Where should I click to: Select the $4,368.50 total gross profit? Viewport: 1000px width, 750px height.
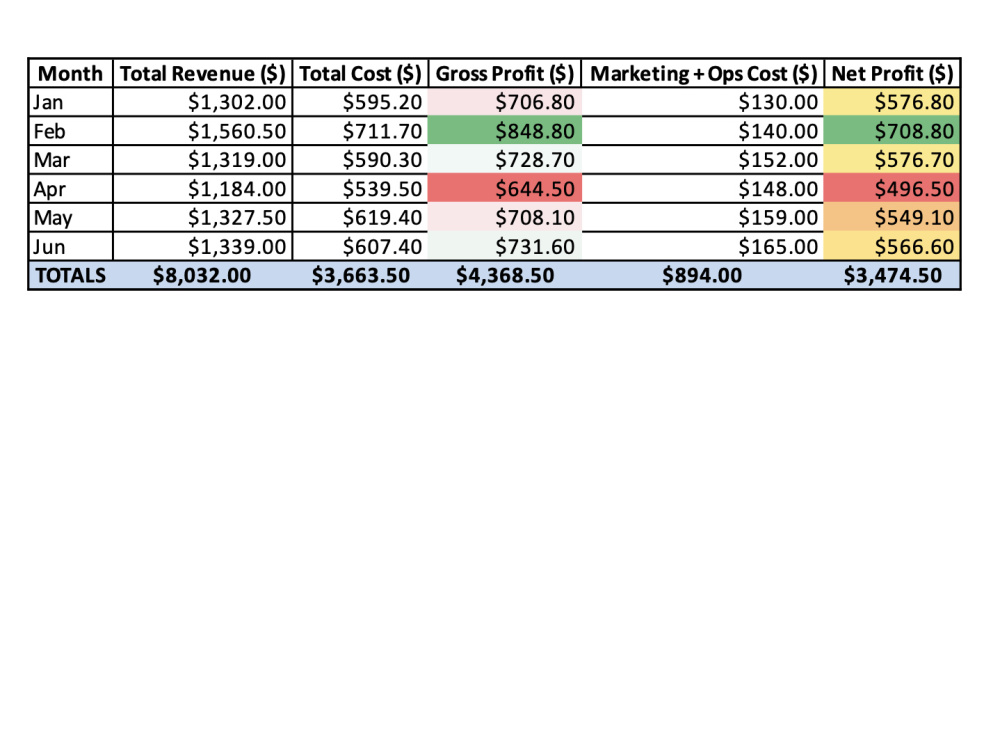click(504, 275)
